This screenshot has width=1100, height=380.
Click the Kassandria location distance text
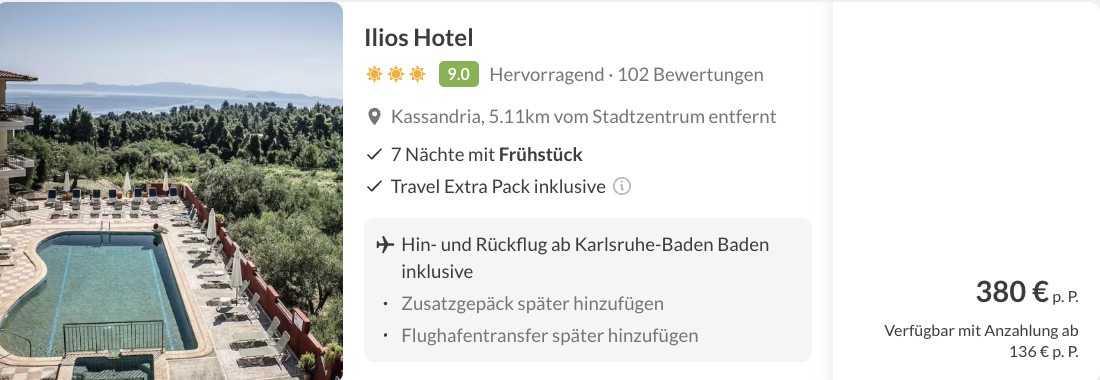(584, 116)
